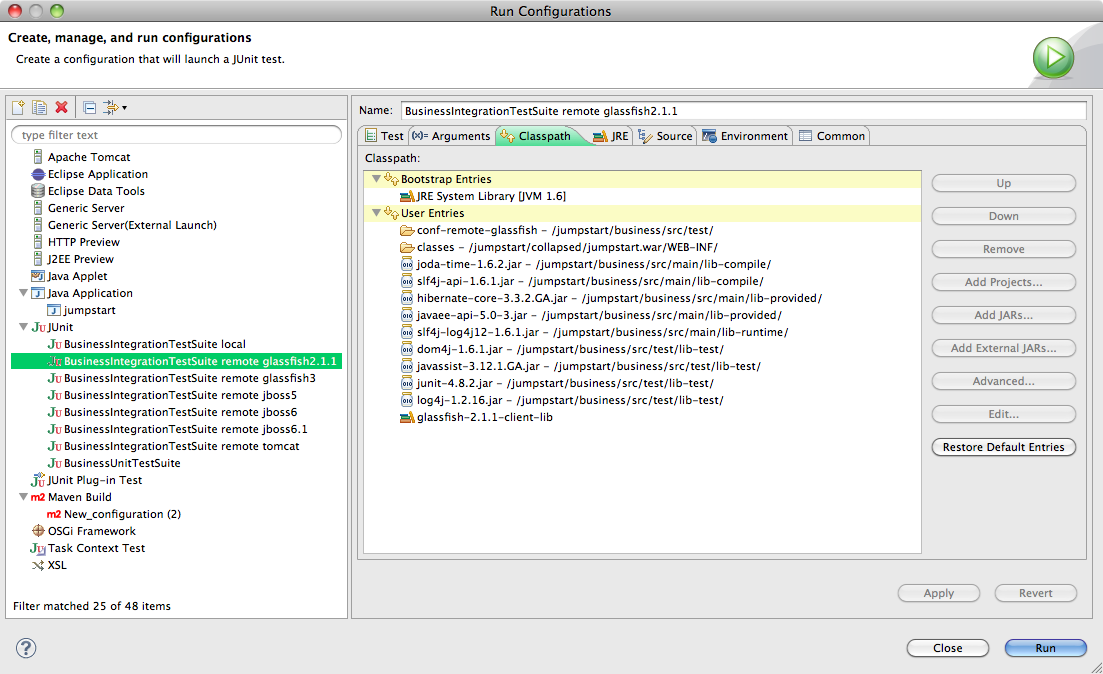Viewport: 1103px width, 674px height.
Task: Click the HTTP Preview icon
Action: 38,241
